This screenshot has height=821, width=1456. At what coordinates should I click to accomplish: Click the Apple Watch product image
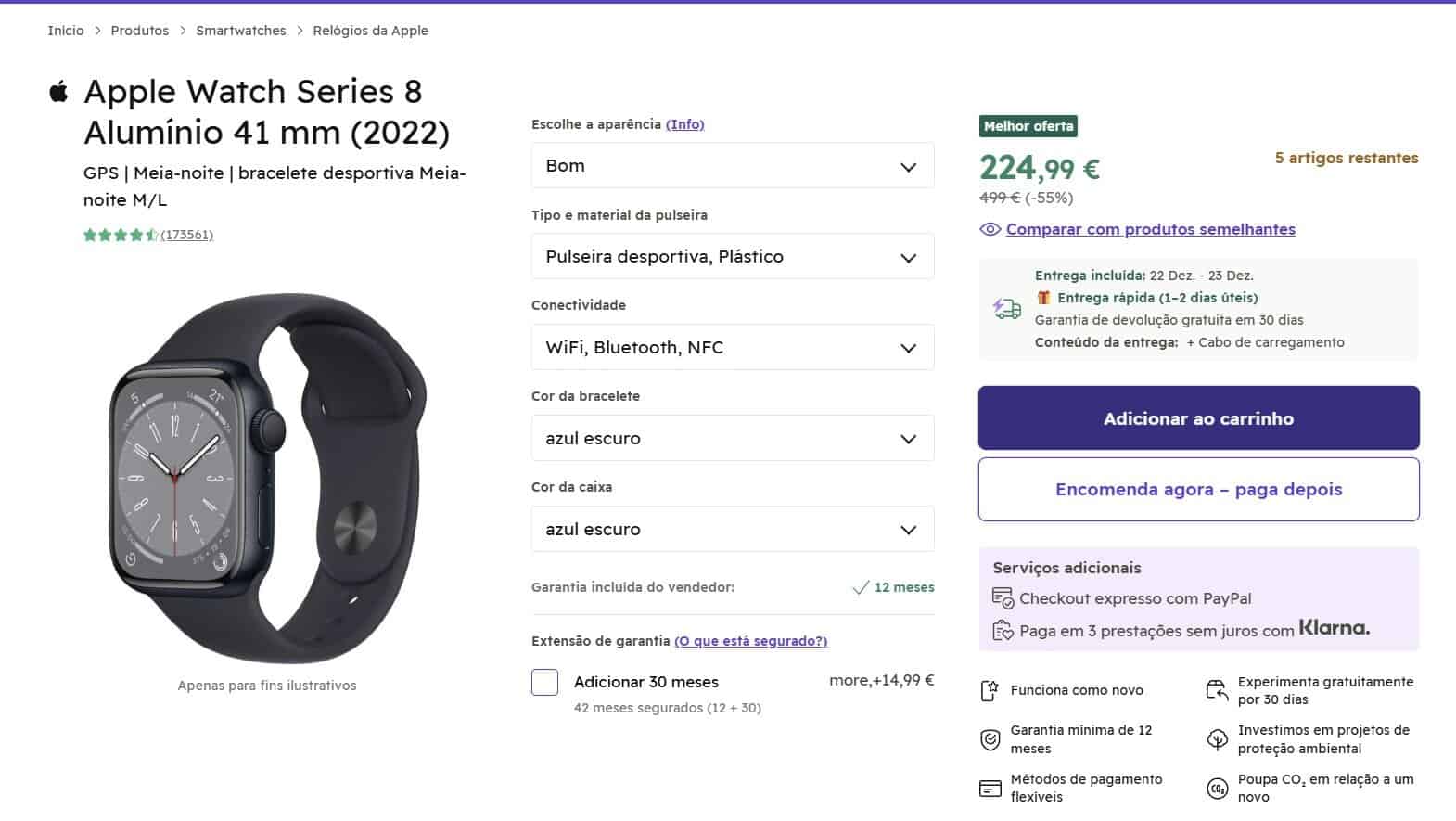[267, 478]
